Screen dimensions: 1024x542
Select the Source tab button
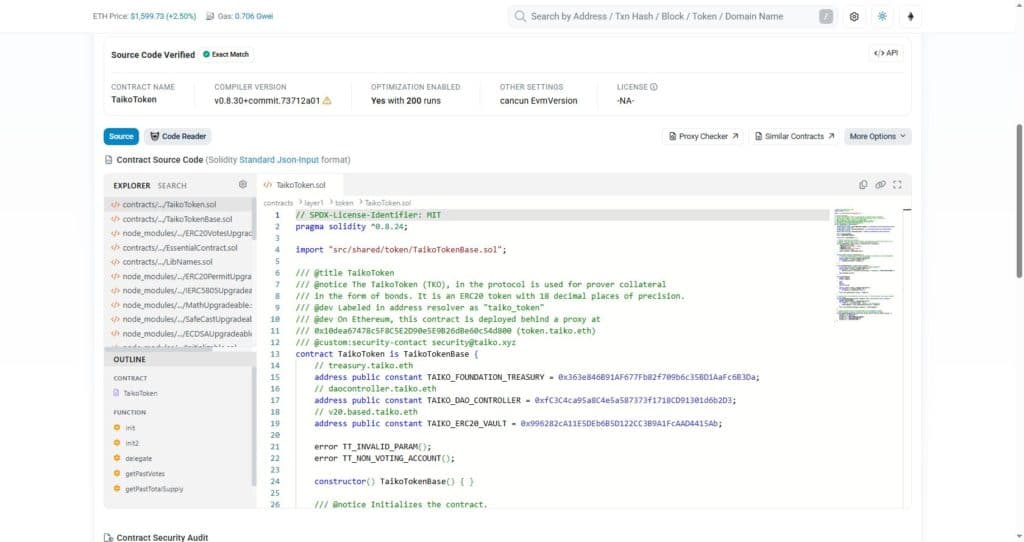click(x=121, y=136)
